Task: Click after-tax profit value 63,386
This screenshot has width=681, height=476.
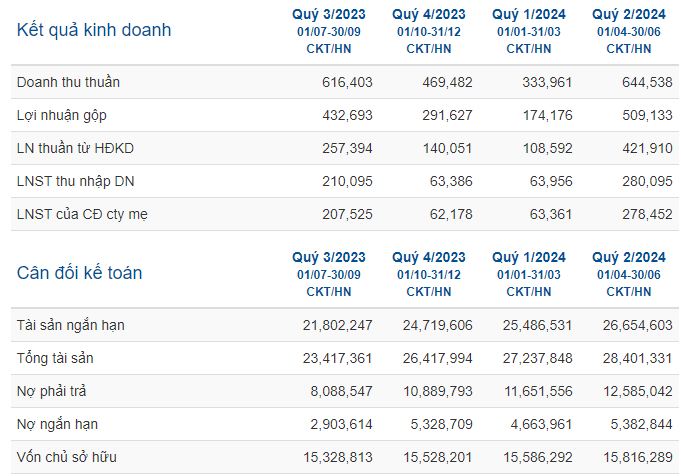Action: click(451, 182)
